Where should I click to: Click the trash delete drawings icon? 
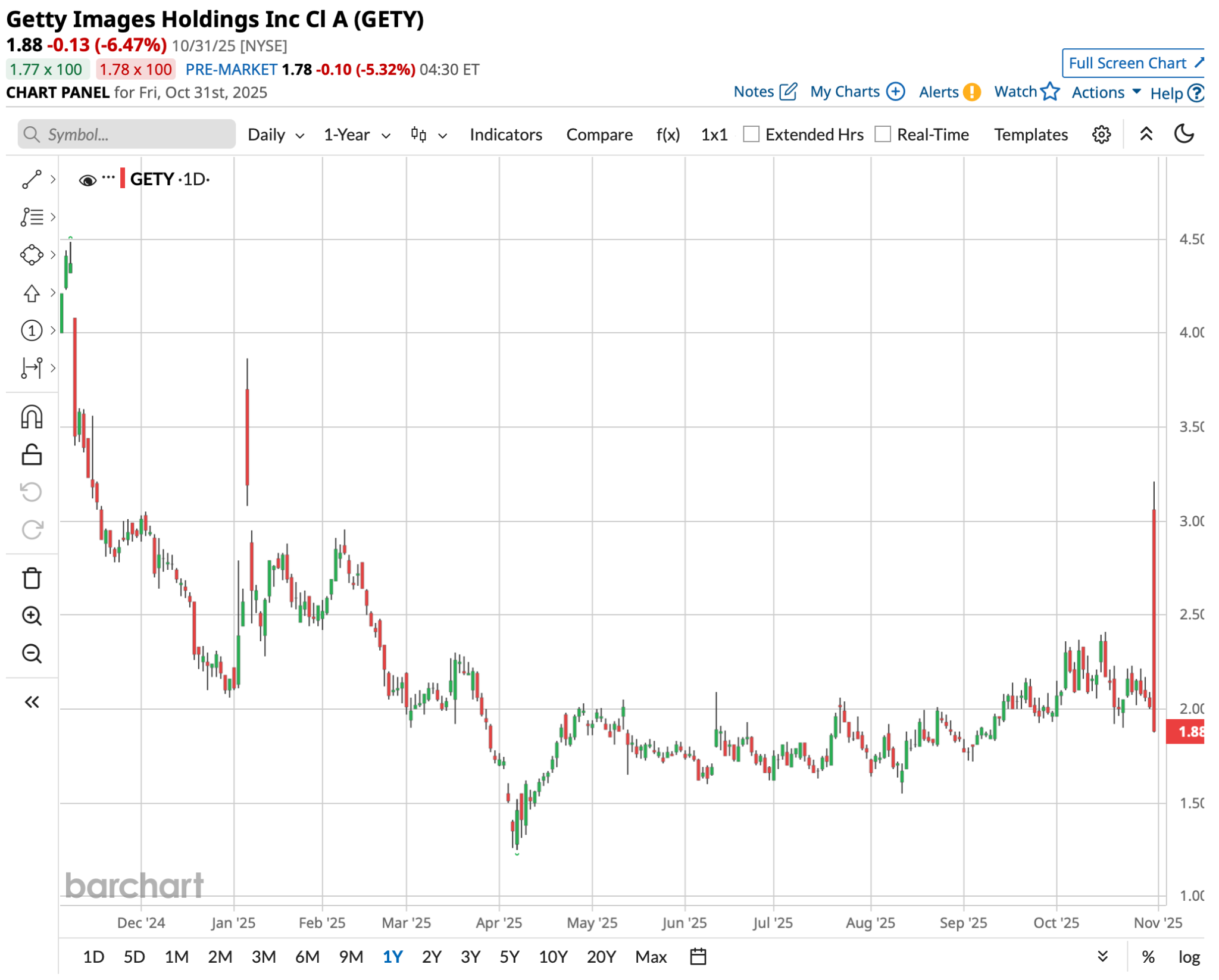(32, 578)
